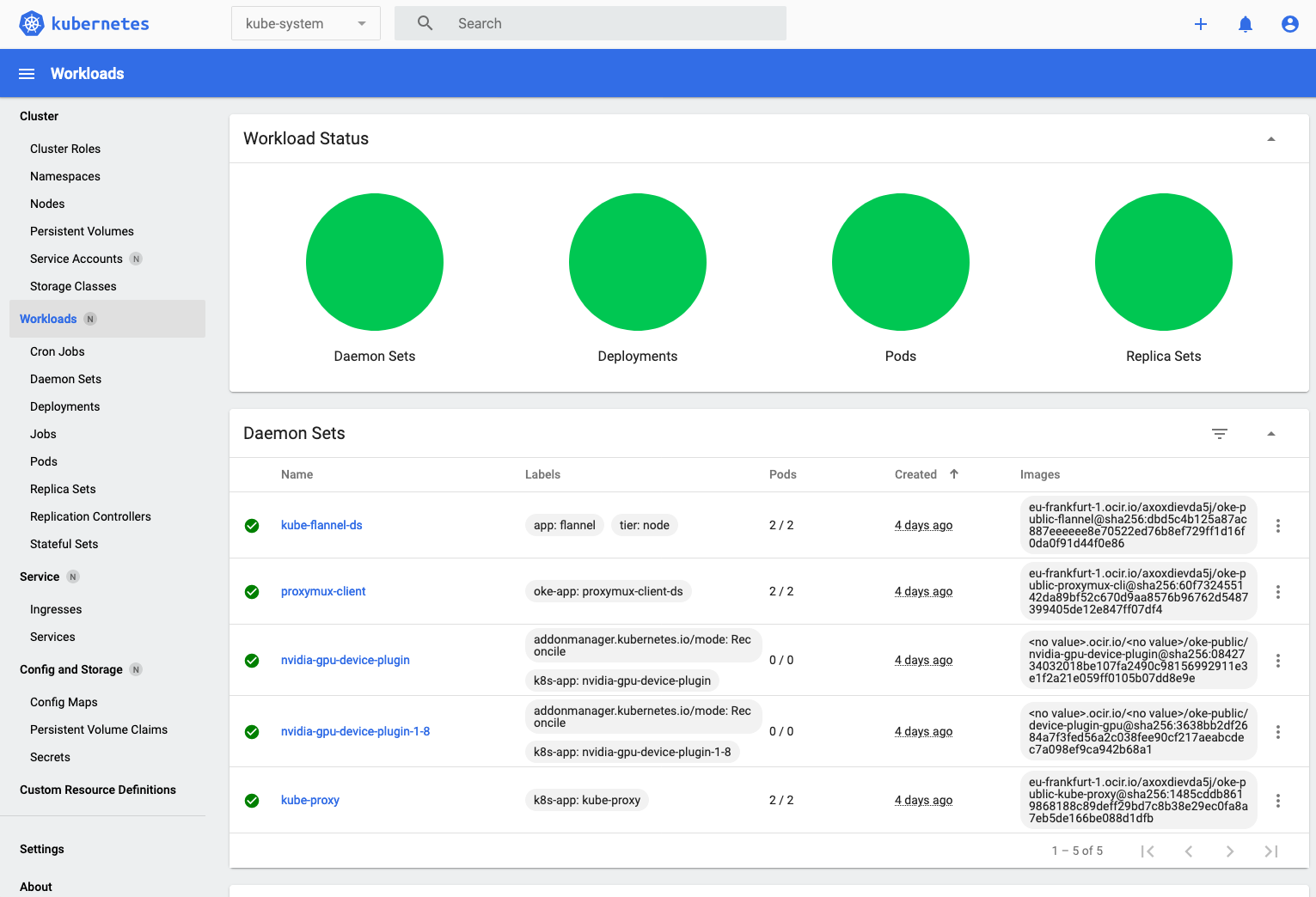Screen dimensions: 1316x897
Task: Open Namespaces in sidebar
Action: coord(65,176)
